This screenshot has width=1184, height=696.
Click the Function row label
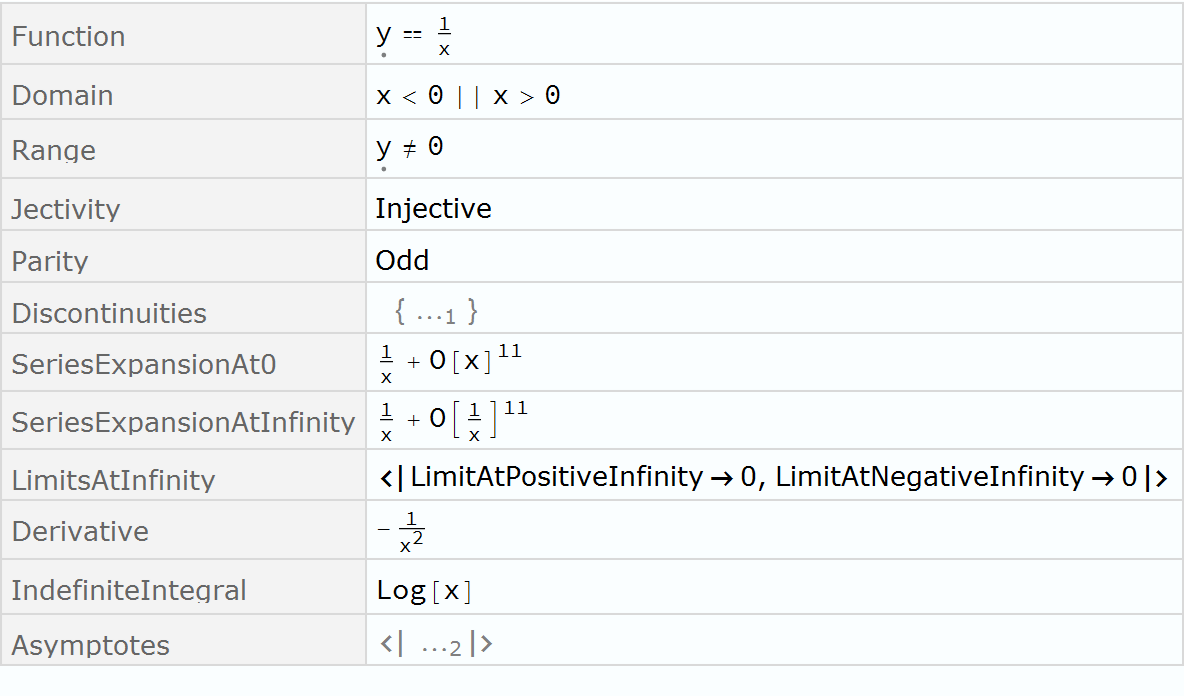pos(68,36)
